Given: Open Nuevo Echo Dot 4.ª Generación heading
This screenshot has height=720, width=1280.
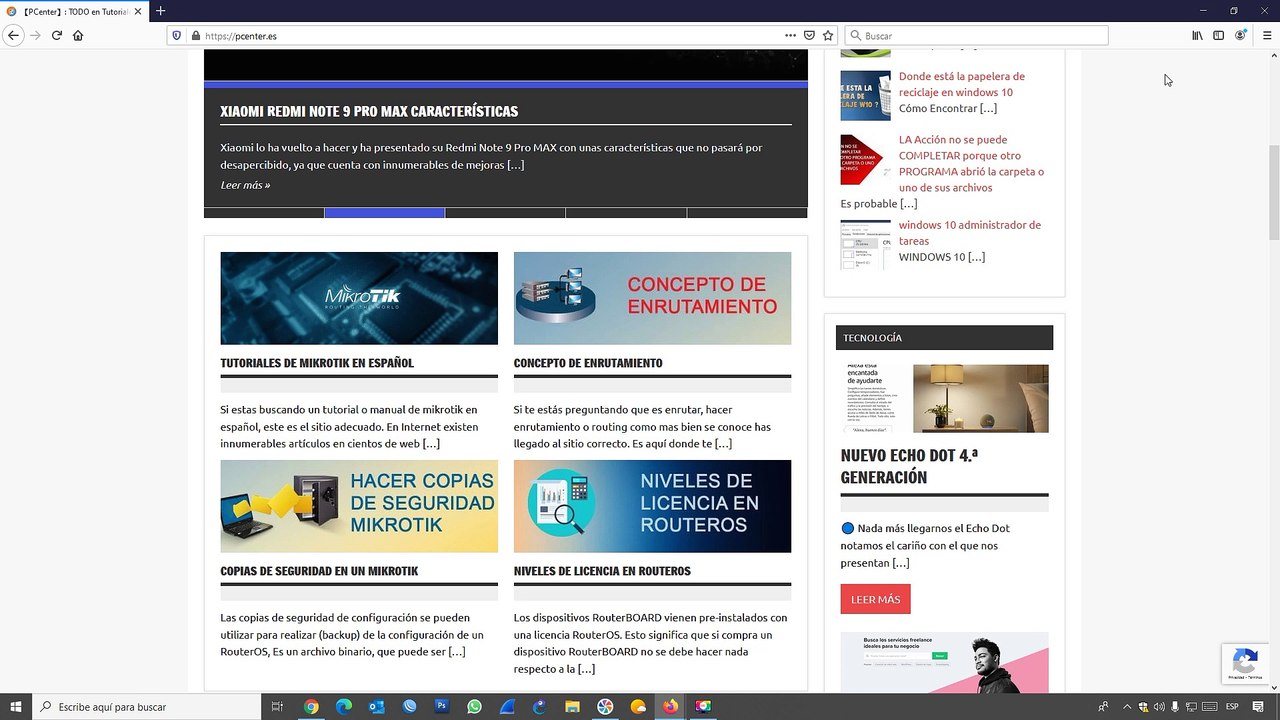Looking at the screenshot, I should [x=909, y=466].
